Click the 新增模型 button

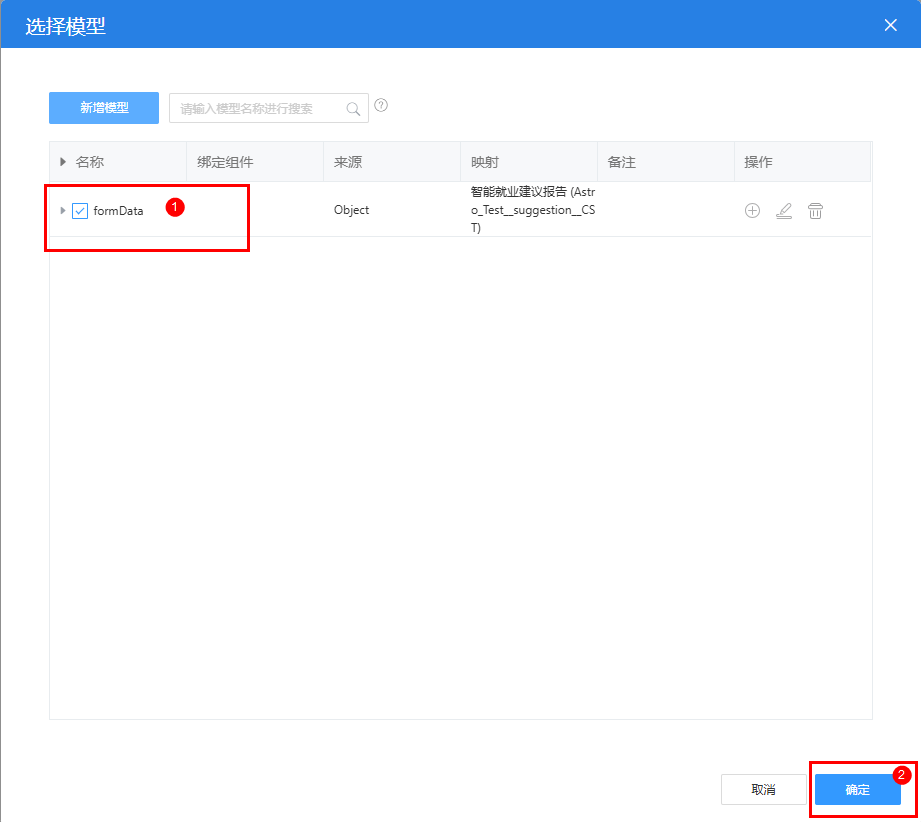tap(104, 108)
